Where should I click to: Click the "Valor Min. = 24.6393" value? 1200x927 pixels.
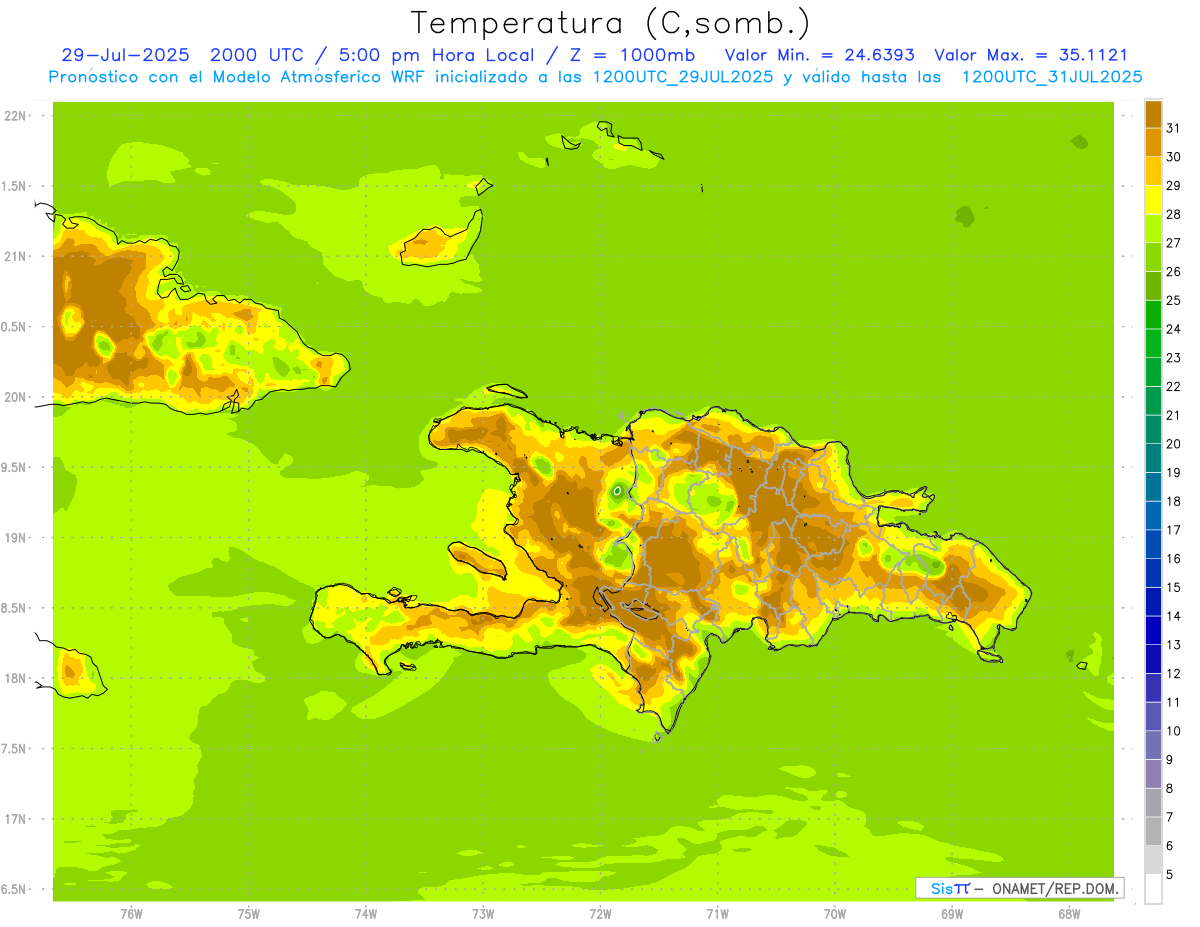tap(819, 55)
